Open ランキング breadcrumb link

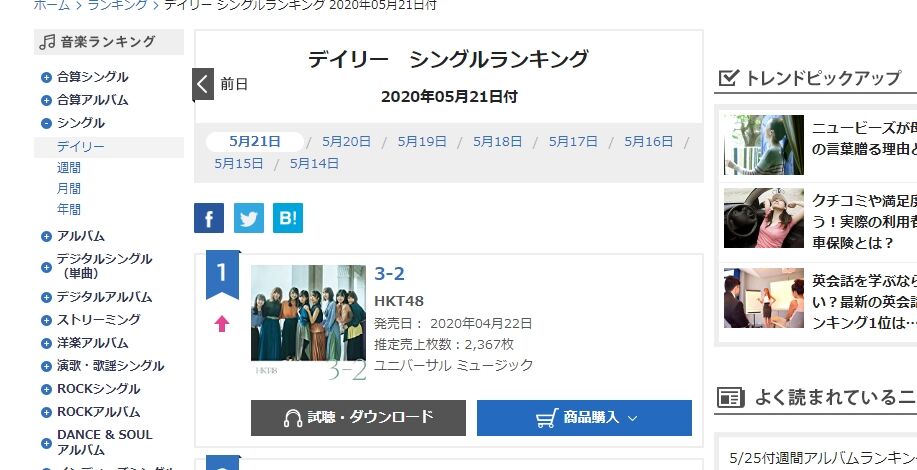tap(117, 5)
